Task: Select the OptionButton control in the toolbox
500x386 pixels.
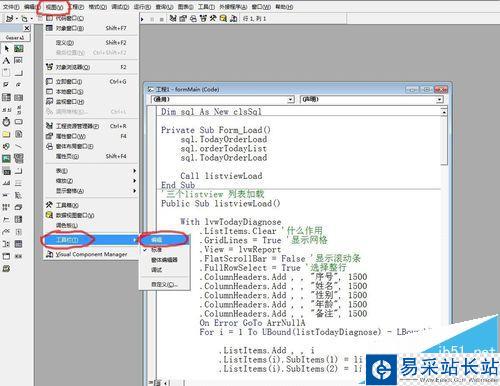Action: pyautogui.click(x=19, y=85)
